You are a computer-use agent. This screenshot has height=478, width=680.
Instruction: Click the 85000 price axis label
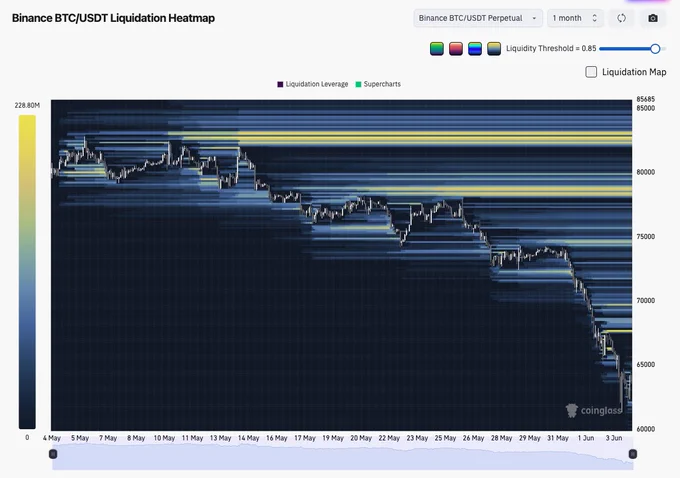coord(646,108)
